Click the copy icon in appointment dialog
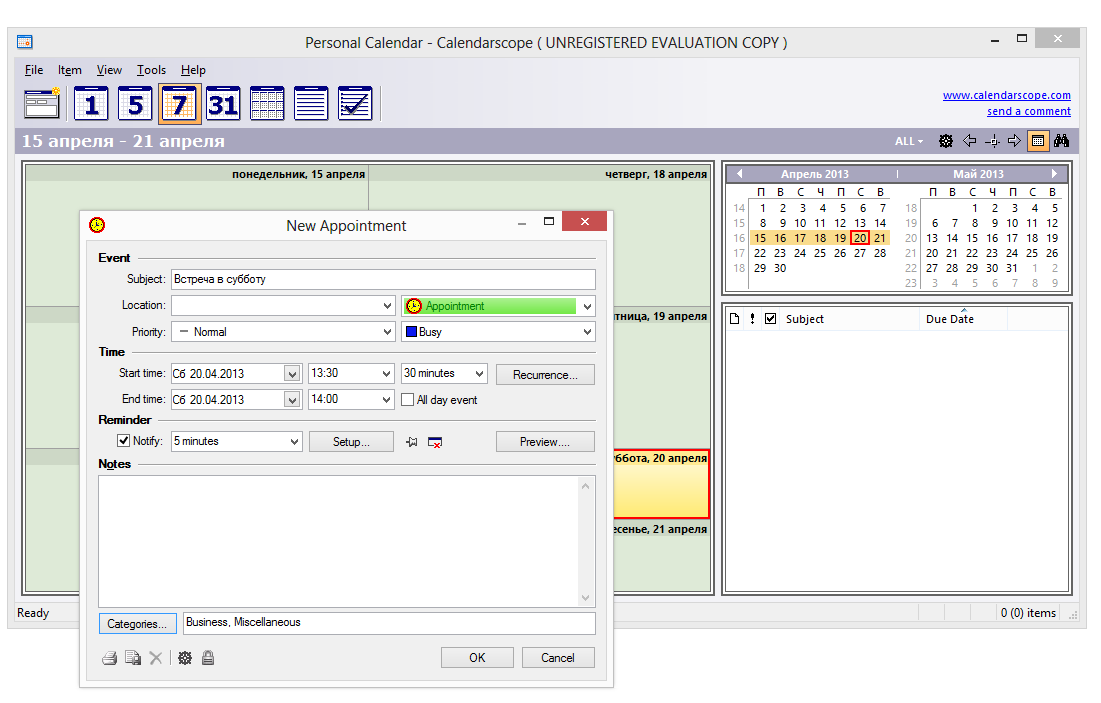 [133, 658]
